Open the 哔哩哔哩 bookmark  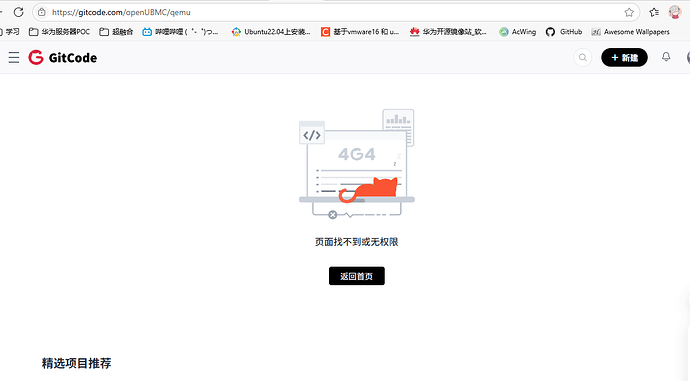click(180, 32)
